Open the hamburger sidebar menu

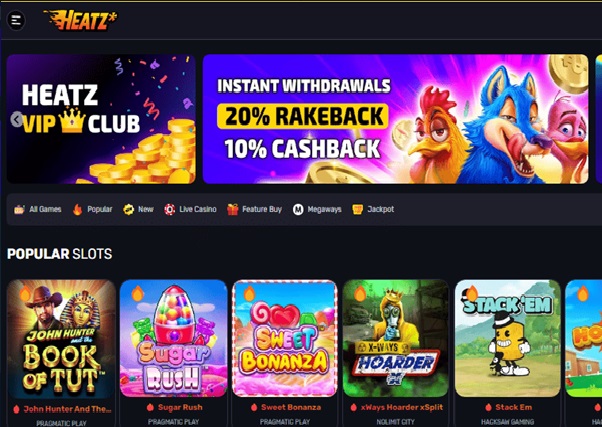(16, 20)
